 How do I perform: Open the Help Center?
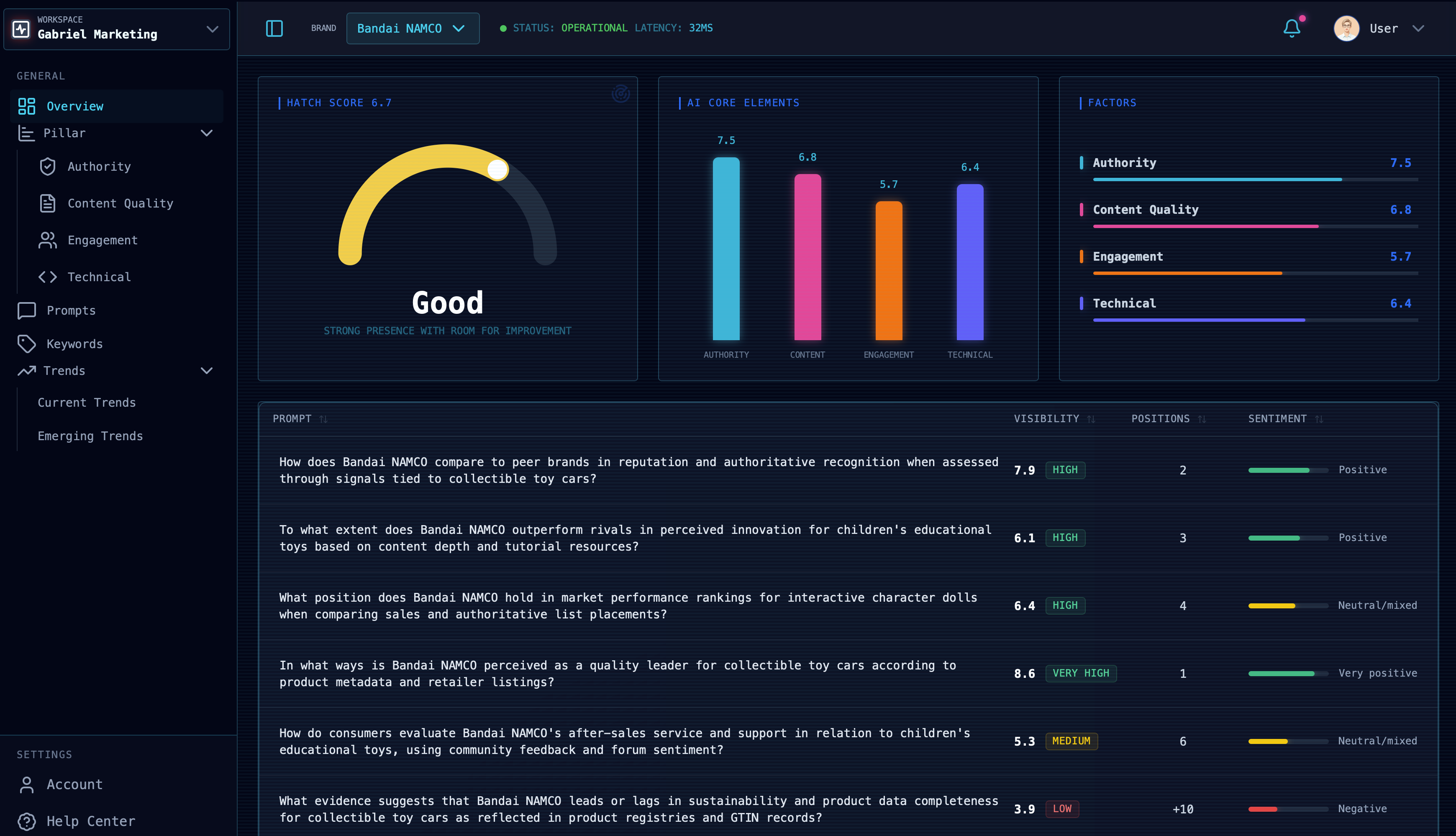[x=90, y=821]
